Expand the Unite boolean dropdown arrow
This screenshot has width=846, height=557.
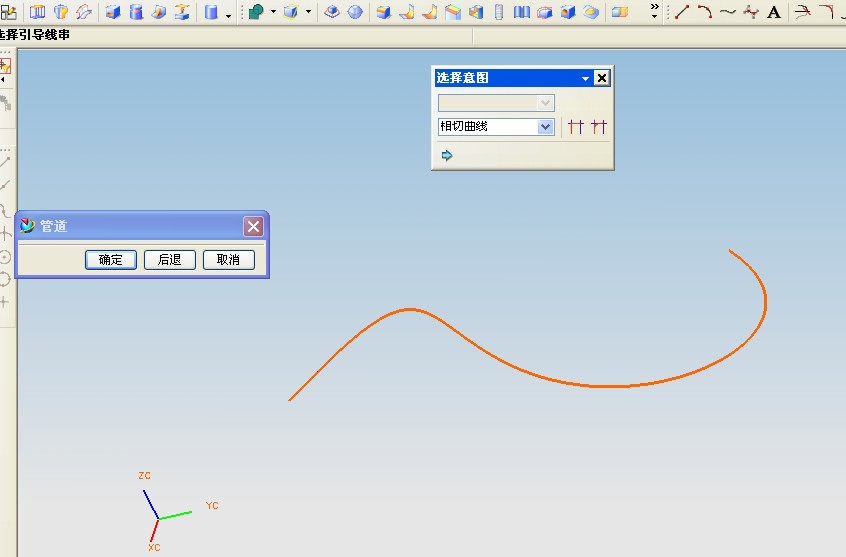tap(273, 12)
